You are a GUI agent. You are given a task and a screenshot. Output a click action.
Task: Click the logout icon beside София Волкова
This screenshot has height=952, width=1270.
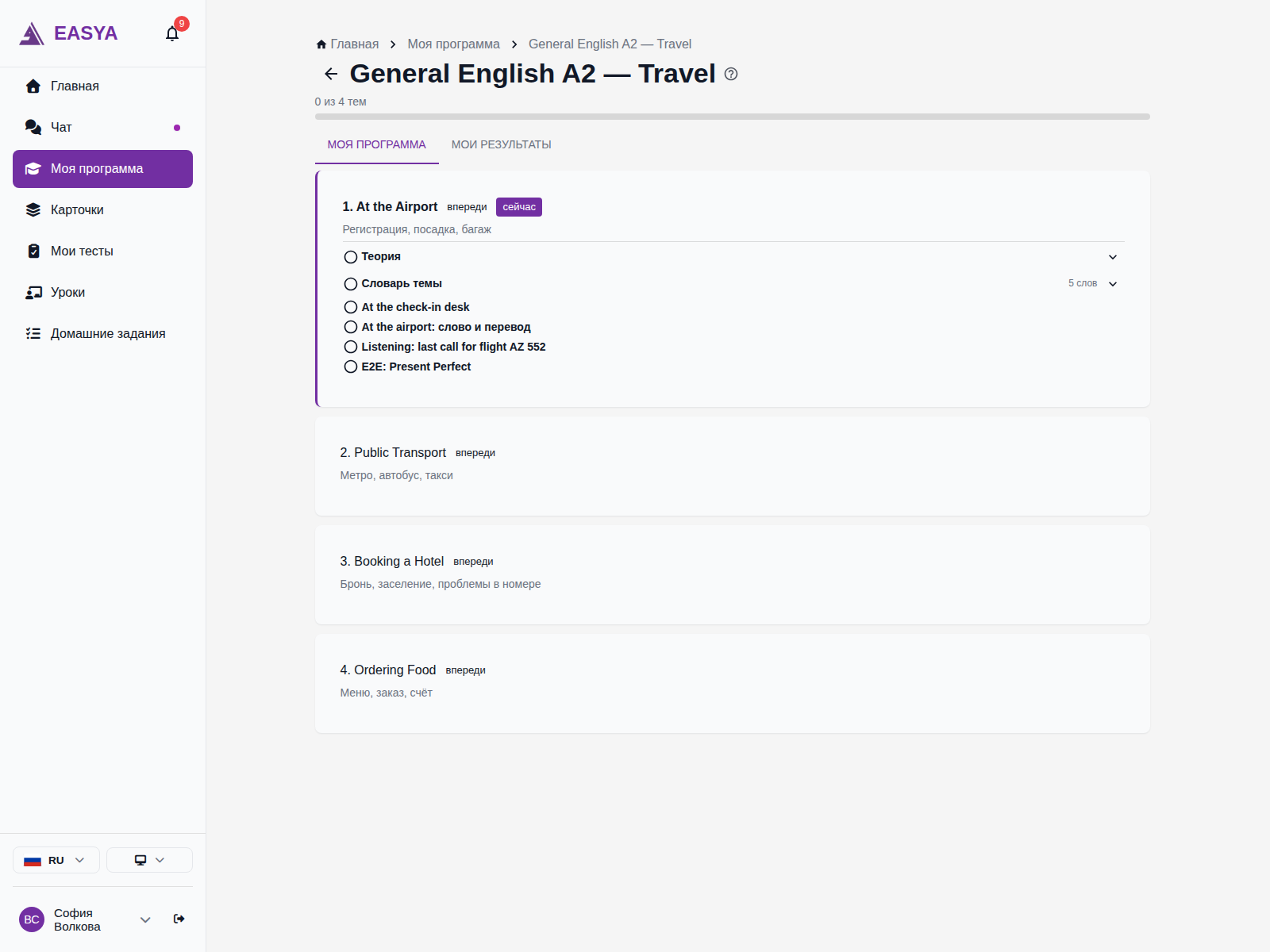[179, 919]
